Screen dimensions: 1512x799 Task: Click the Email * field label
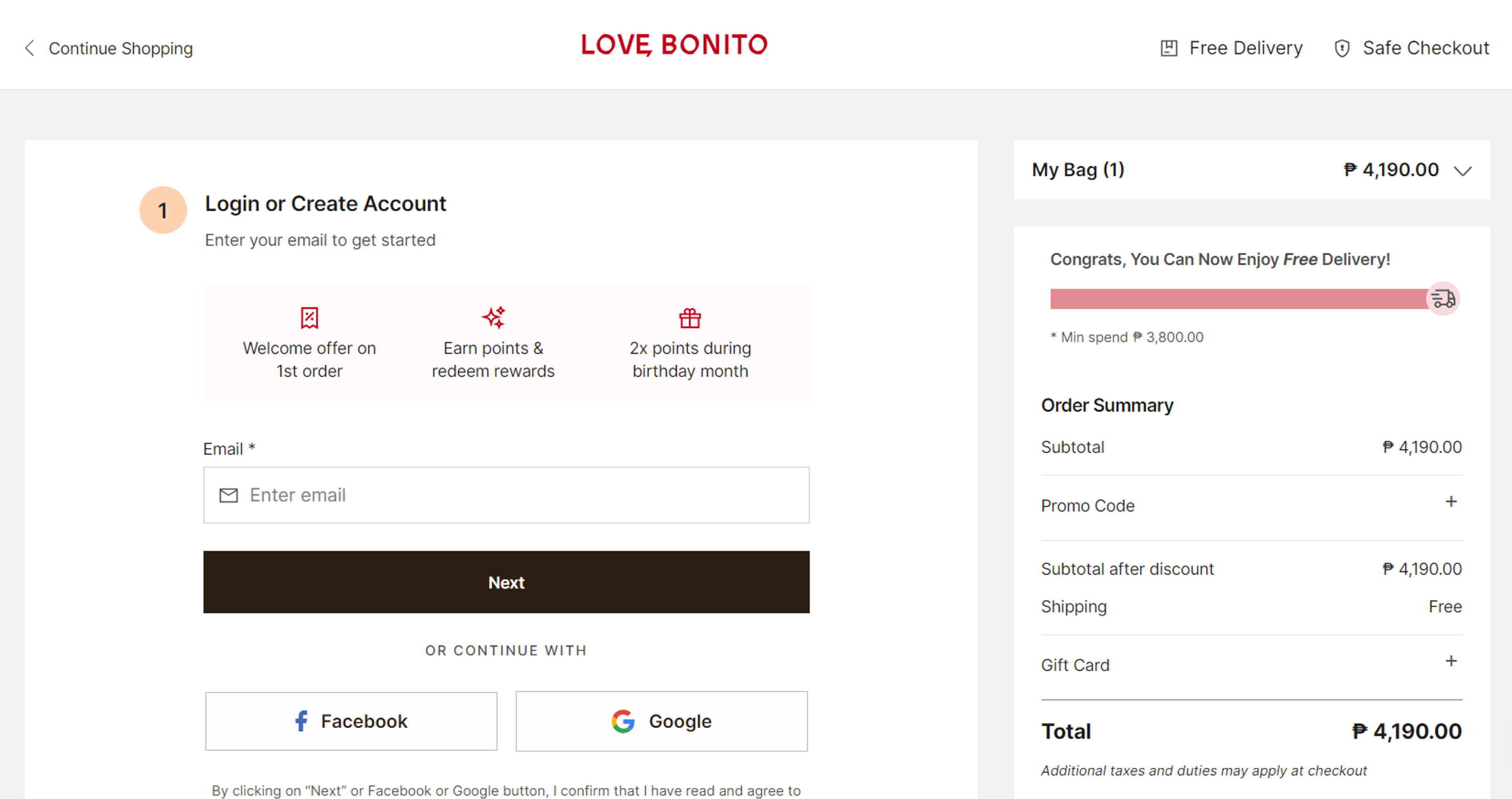point(229,449)
